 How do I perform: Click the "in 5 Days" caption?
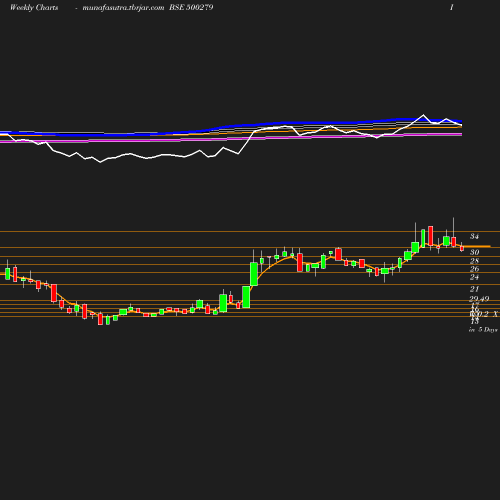pos(483,330)
